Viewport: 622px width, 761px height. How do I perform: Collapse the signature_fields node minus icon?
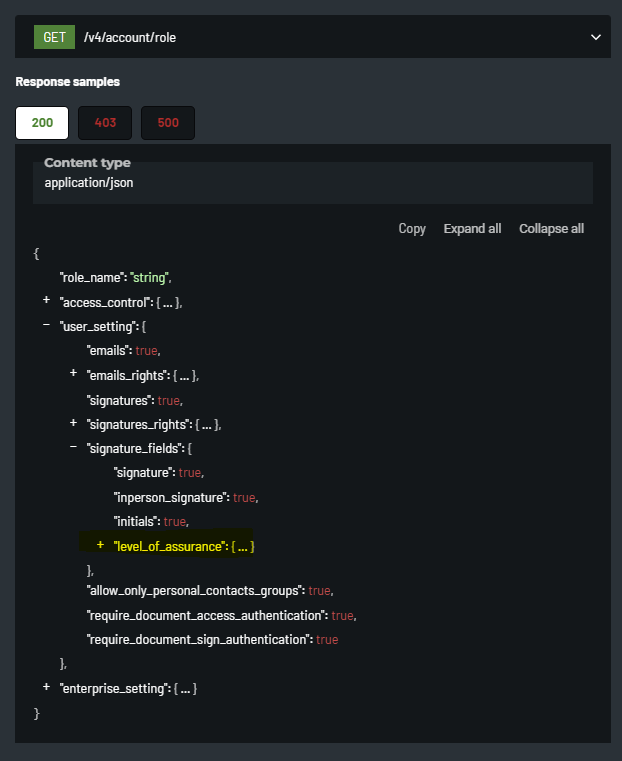tap(73, 448)
